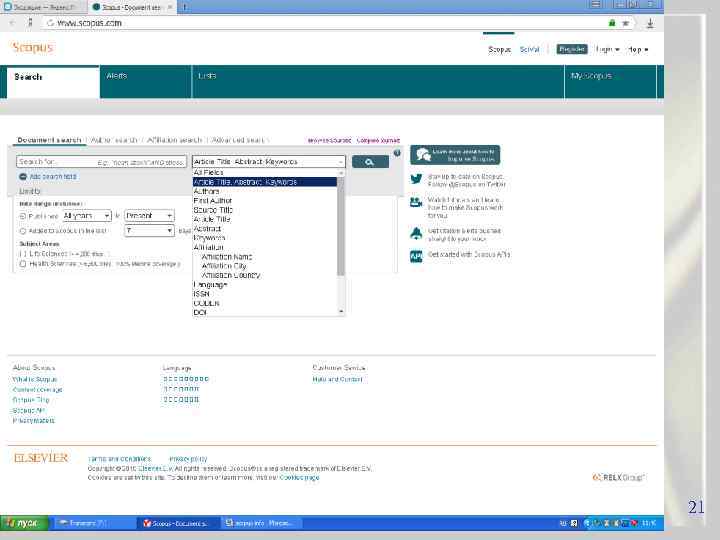Select the Added to Scopus in last radio button
Screen dimensions: 720x540
[x=22, y=231]
